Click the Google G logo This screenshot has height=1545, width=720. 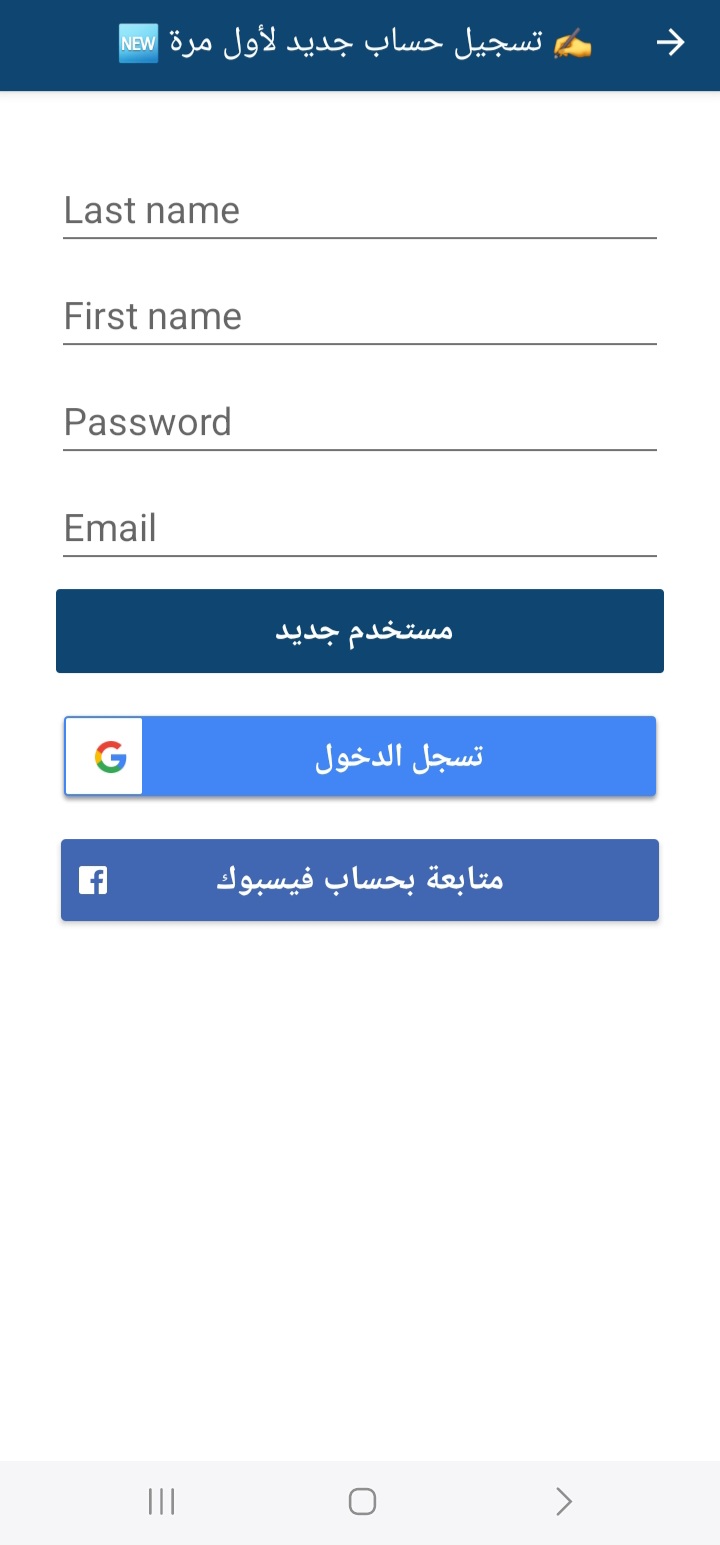111,757
